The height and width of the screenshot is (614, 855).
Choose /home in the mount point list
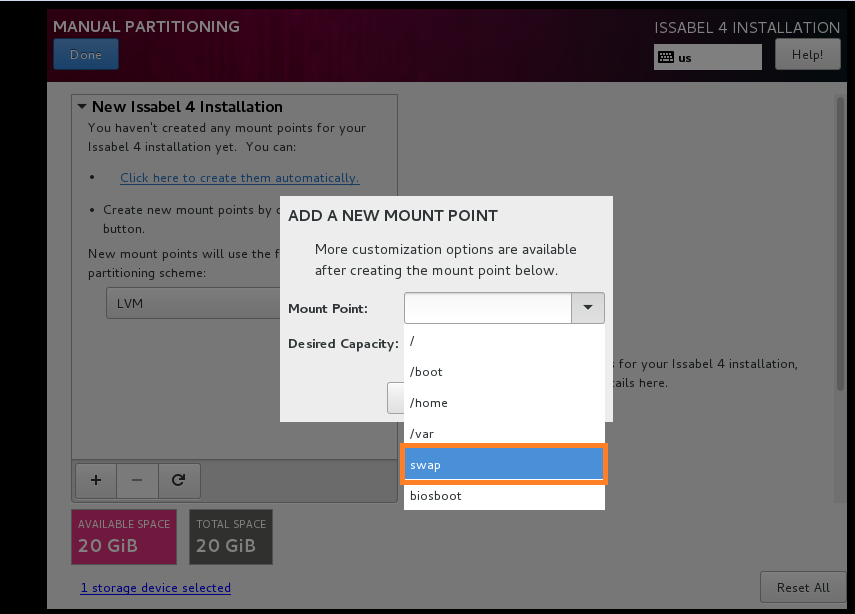[504, 403]
